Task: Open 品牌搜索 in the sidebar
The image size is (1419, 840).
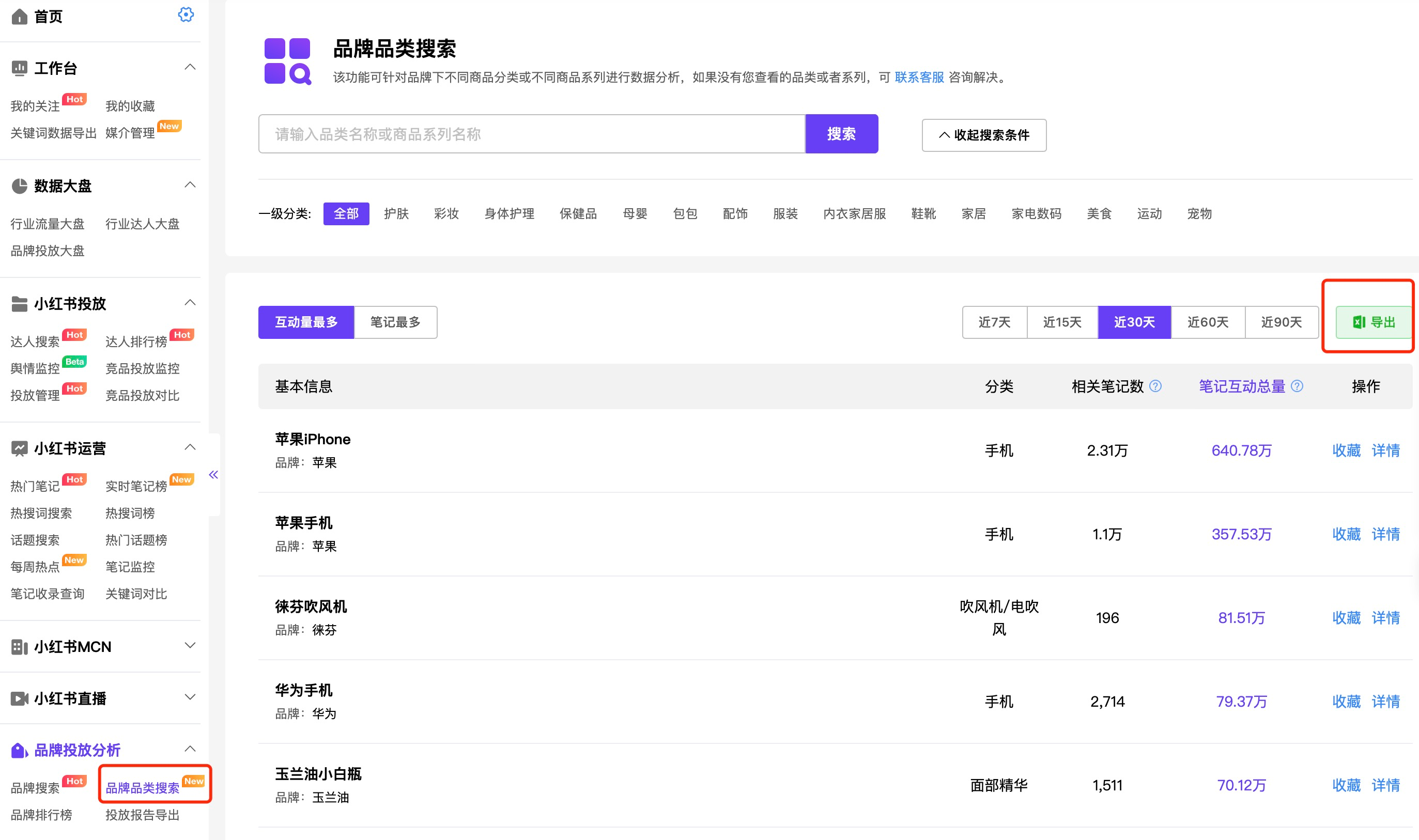Action: coord(35,788)
